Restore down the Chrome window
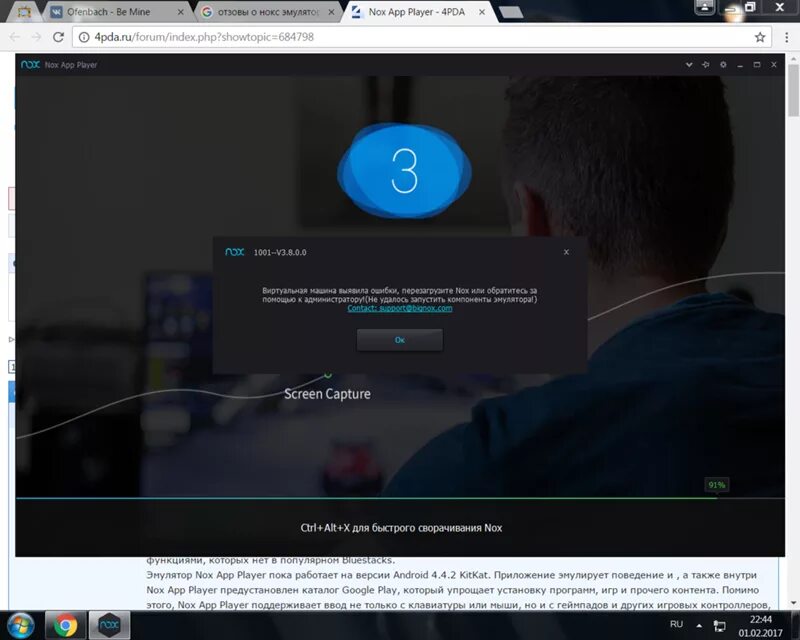Image resolution: width=800 pixels, height=640 pixels. point(750,7)
